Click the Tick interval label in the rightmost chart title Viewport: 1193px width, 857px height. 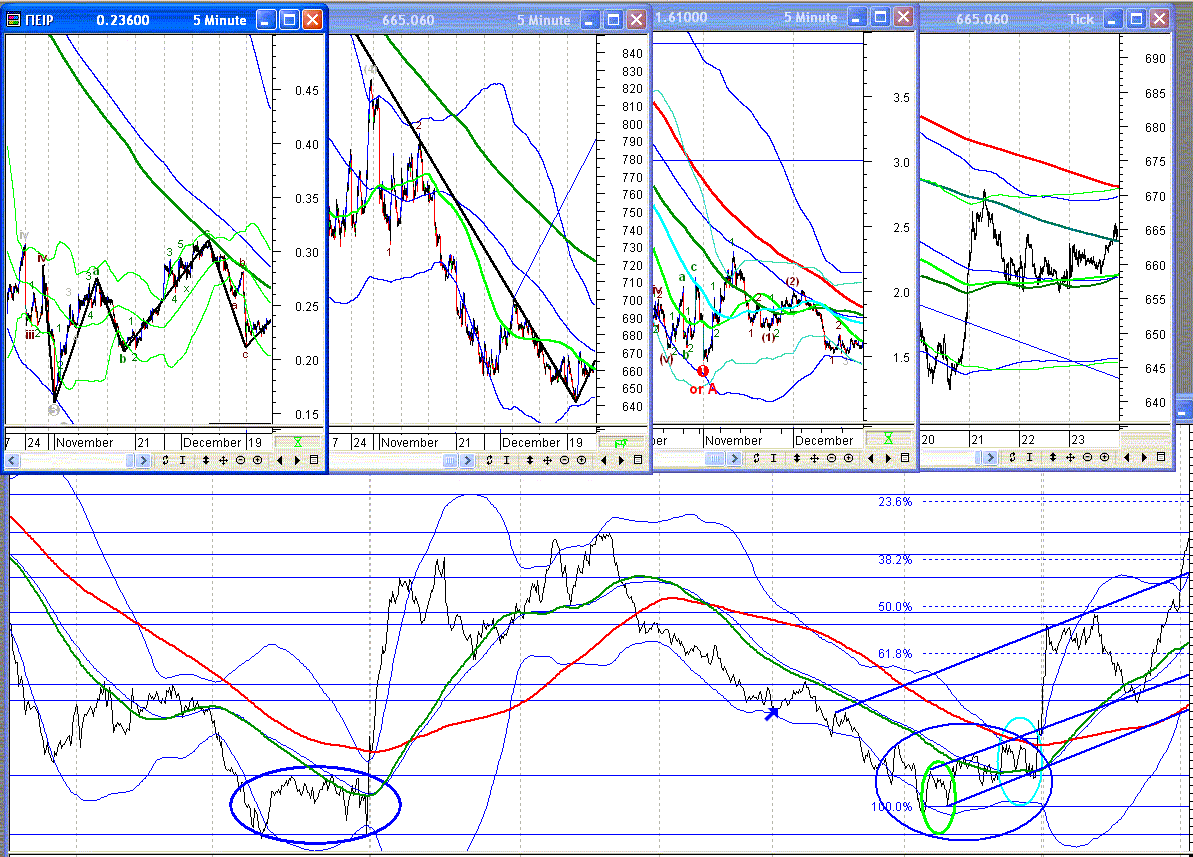click(x=1080, y=19)
